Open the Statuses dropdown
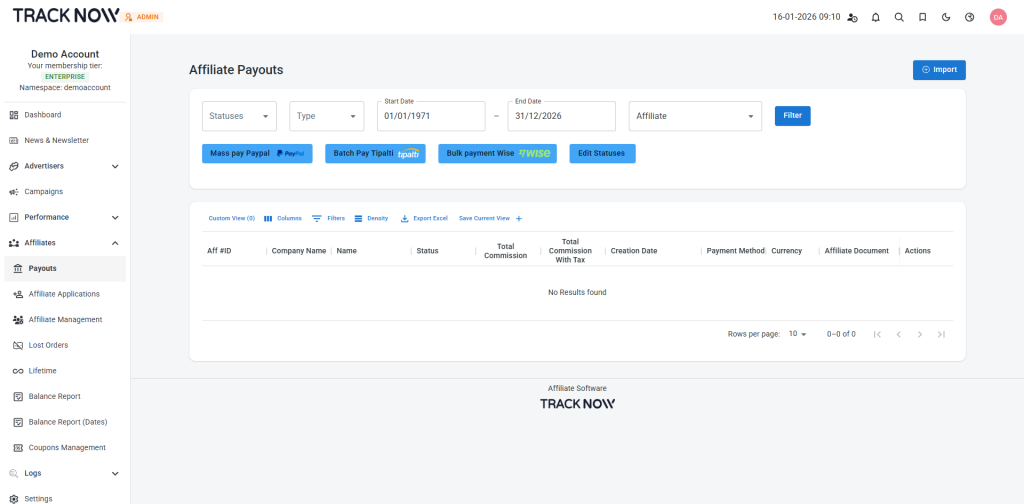Image resolution: width=1024 pixels, height=504 pixels. 239,116
